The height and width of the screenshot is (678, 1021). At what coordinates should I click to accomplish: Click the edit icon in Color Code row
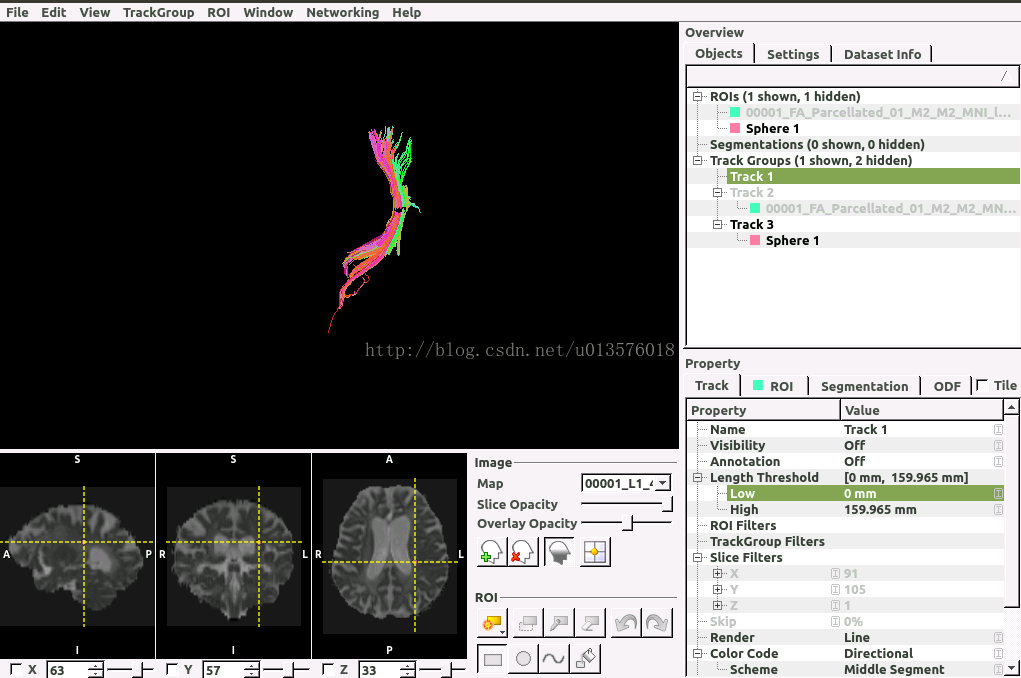point(998,653)
